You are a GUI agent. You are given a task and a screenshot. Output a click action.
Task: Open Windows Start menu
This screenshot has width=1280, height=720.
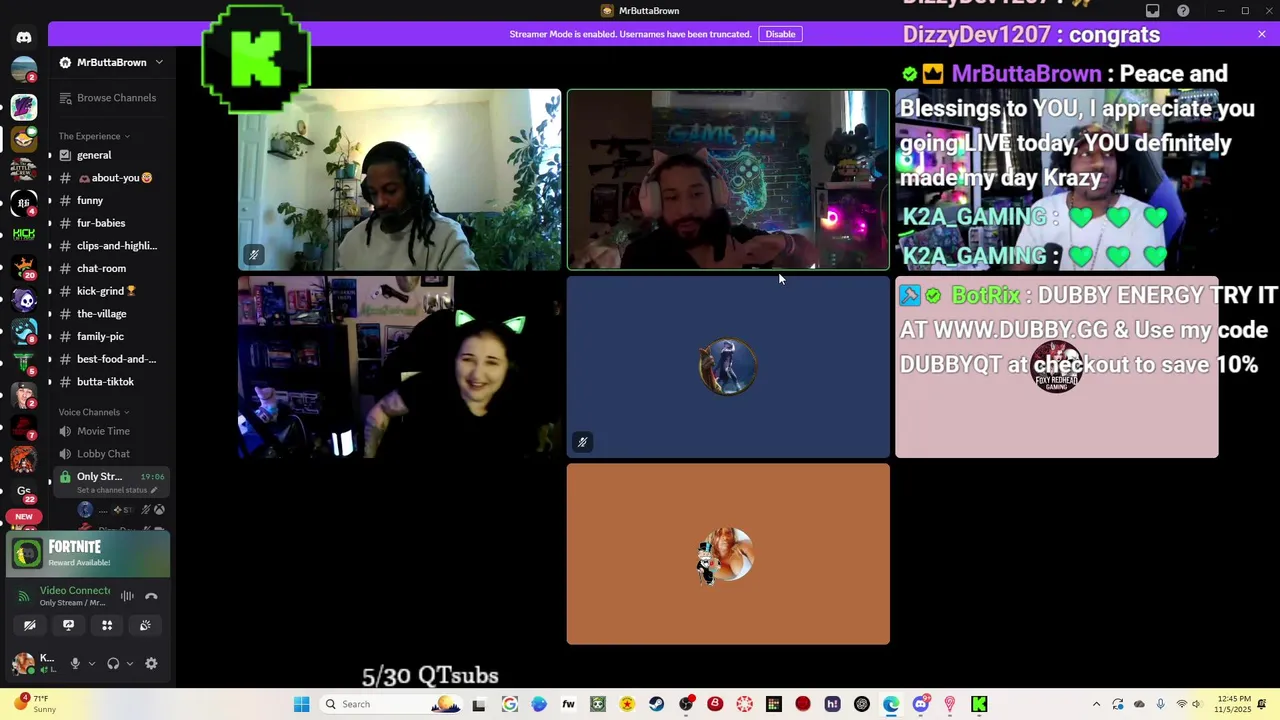[301, 704]
